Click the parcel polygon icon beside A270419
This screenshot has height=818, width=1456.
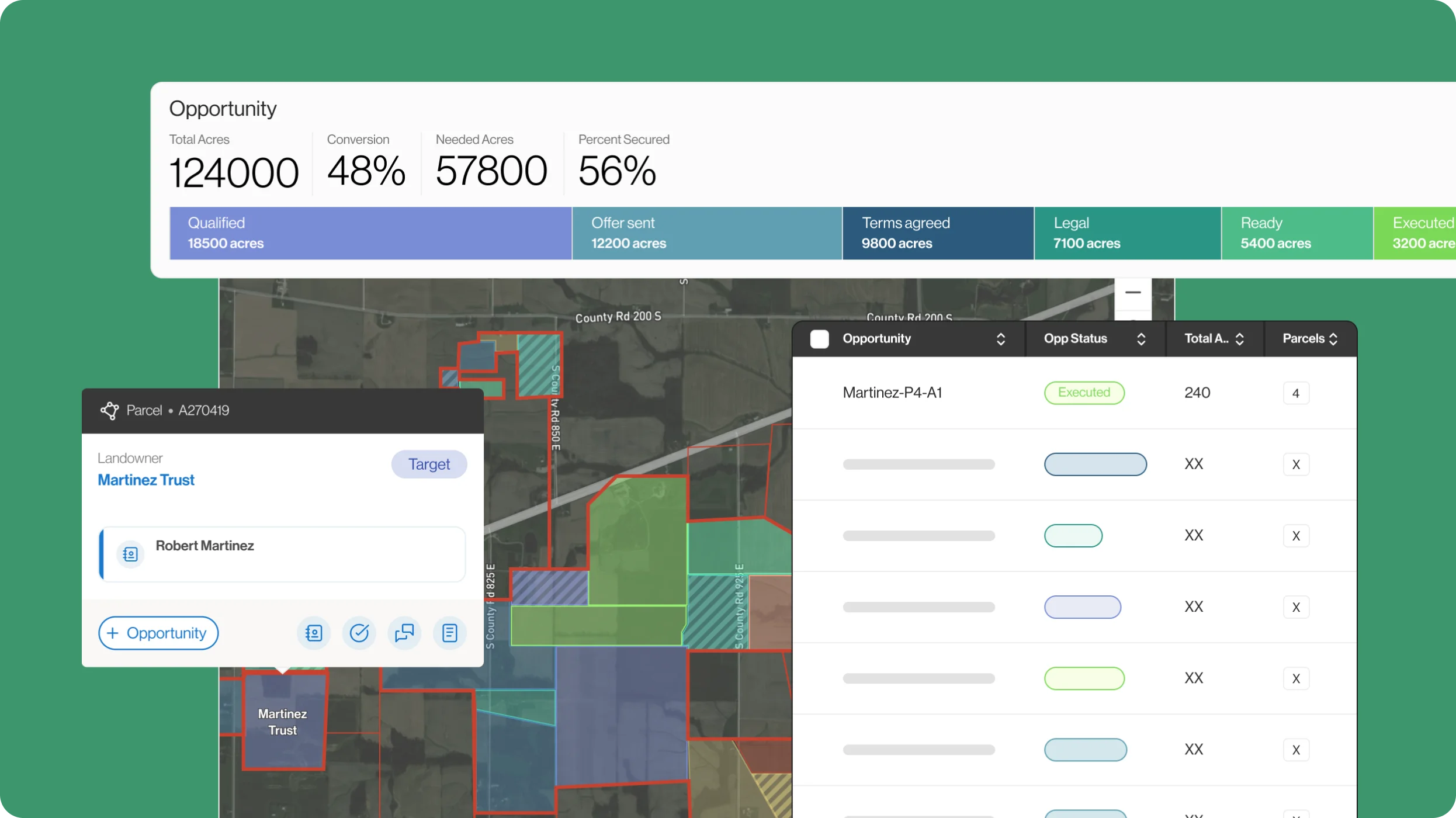pos(109,411)
